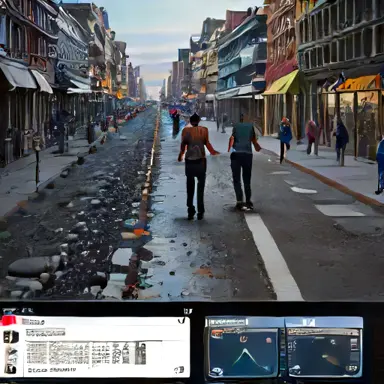The image size is (384, 384).
Task: Open the small picture thumbnail inside the white panel
Action: (x=140, y=354)
